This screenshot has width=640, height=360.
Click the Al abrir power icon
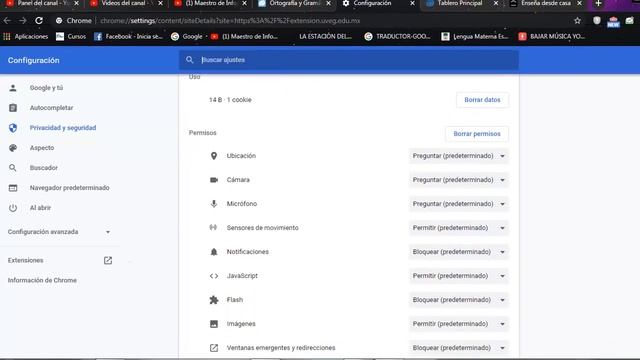click(x=13, y=208)
